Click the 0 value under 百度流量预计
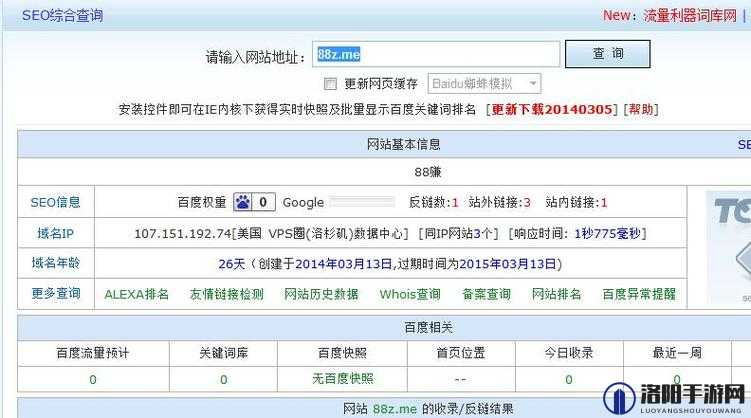Viewport: 751px width, 418px height. (x=93, y=380)
